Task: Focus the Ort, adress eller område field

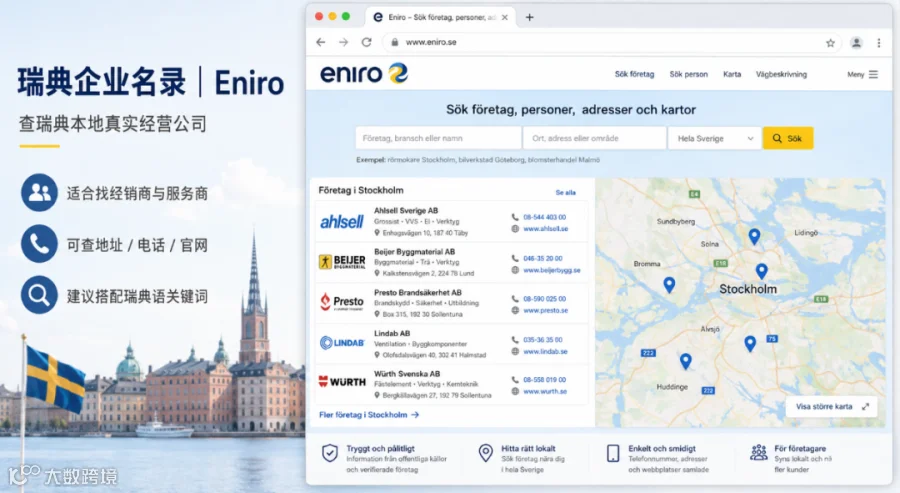Action: pos(594,138)
